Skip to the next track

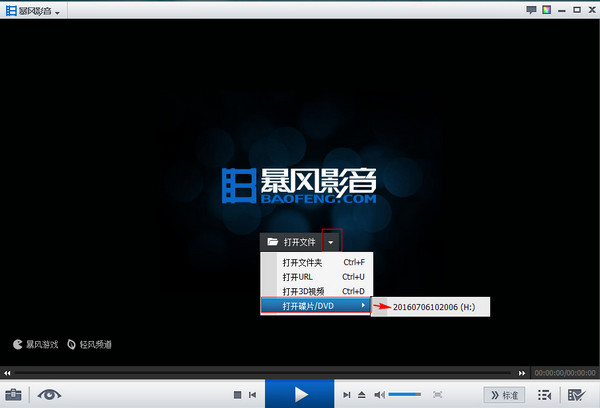pyautogui.click(x=346, y=395)
